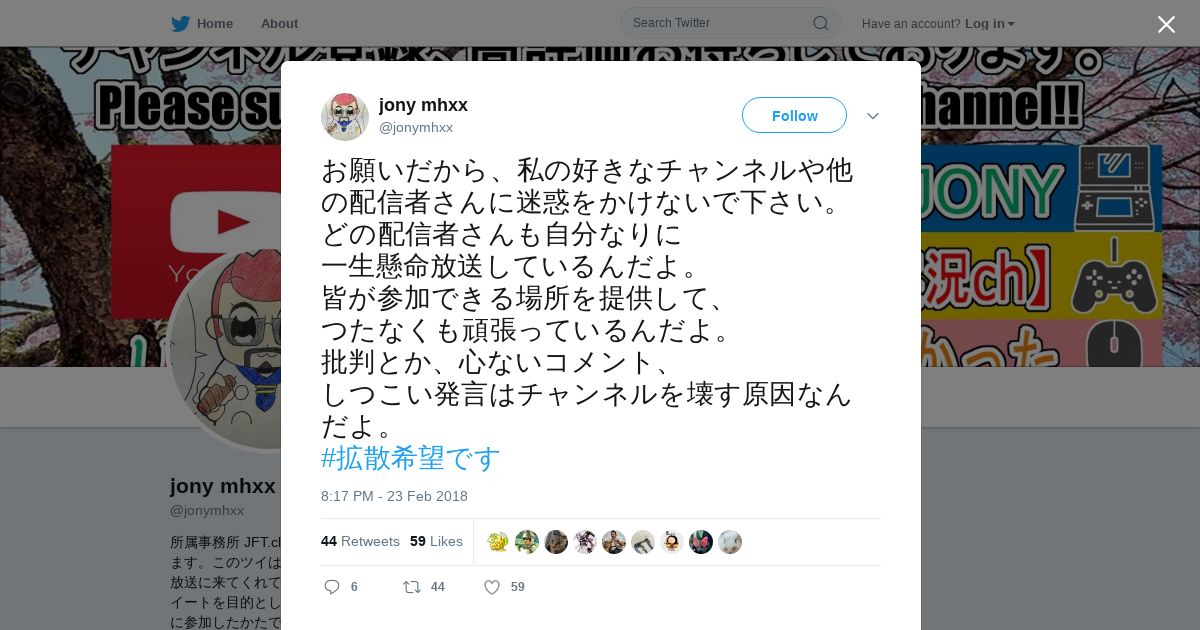The width and height of the screenshot is (1200, 630).
Task: Open jony mhxx avatar in tweet
Action: coord(345,116)
